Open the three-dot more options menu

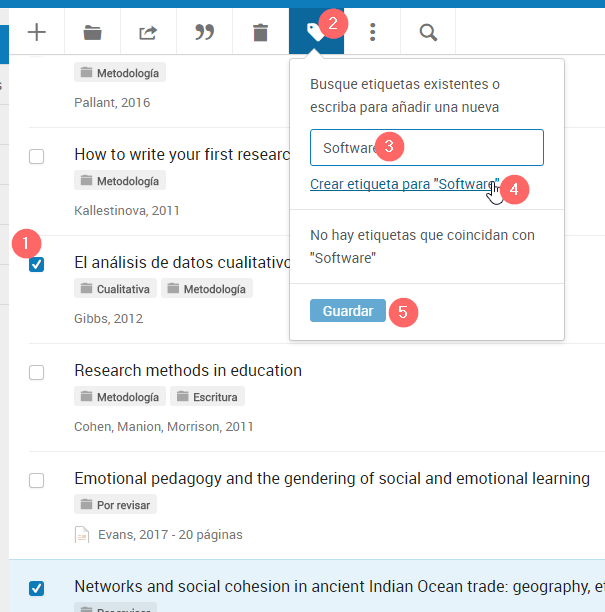pos(372,32)
